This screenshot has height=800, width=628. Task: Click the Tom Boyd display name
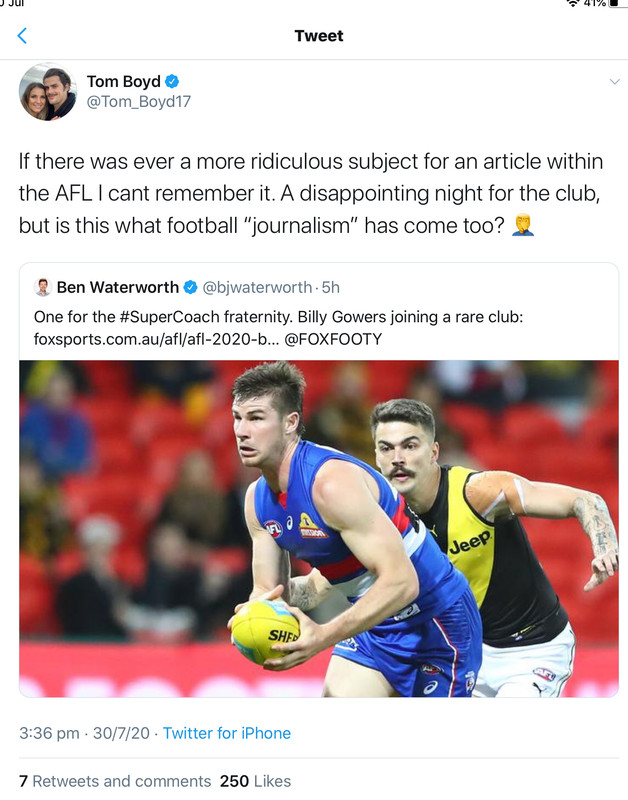[123, 81]
